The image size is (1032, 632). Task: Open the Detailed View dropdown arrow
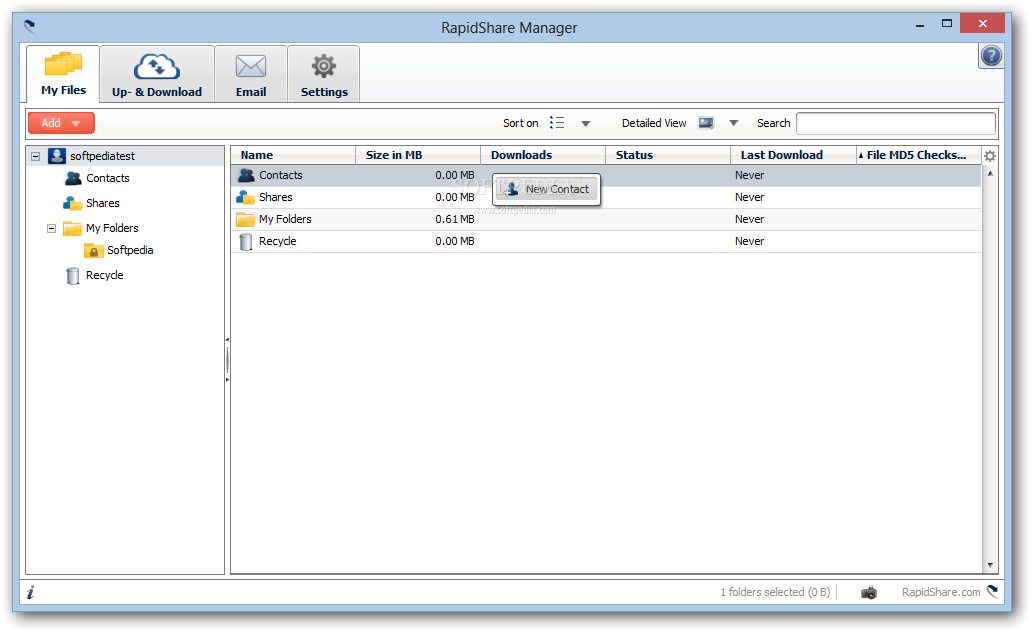pos(734,123)
